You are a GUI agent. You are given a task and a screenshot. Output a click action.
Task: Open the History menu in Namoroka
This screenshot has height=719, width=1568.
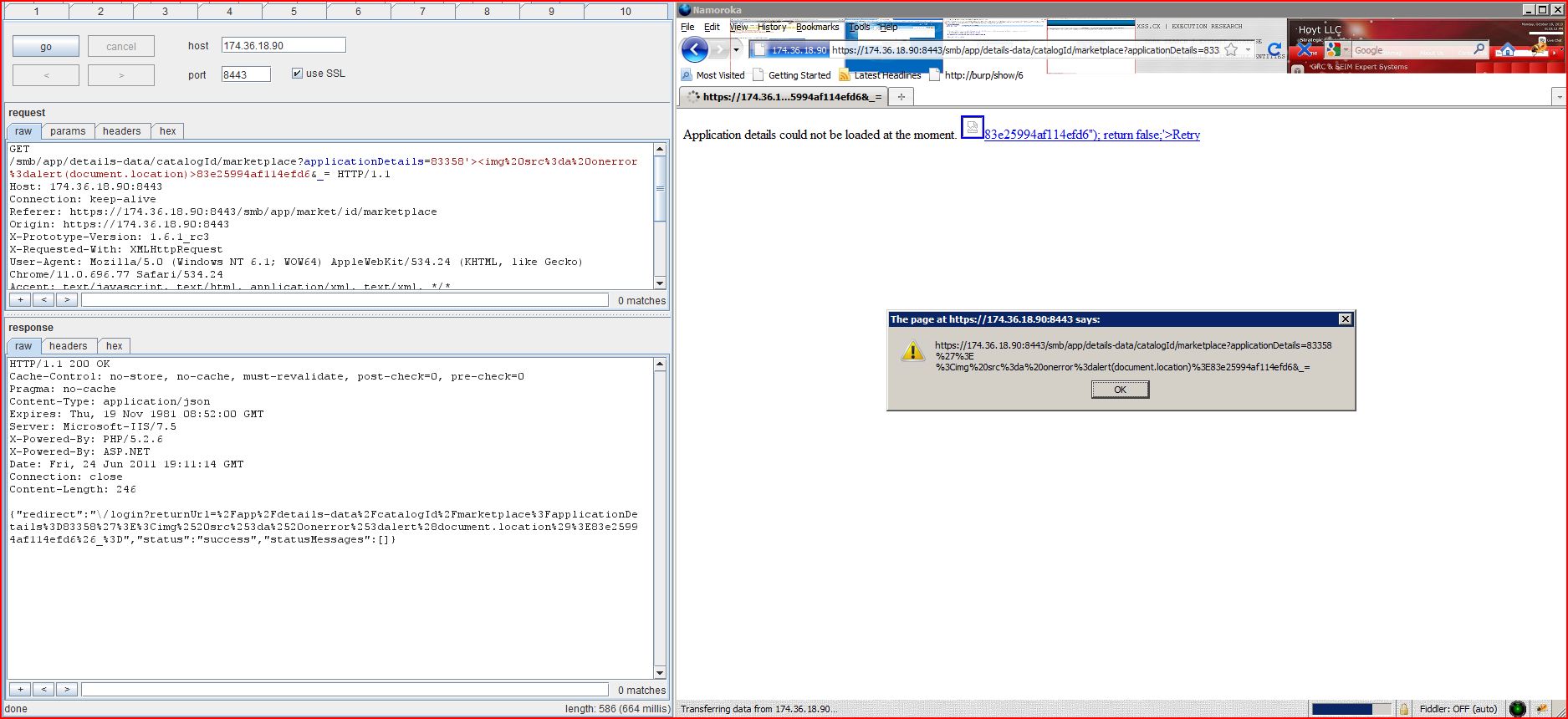(x=772, y=27)
